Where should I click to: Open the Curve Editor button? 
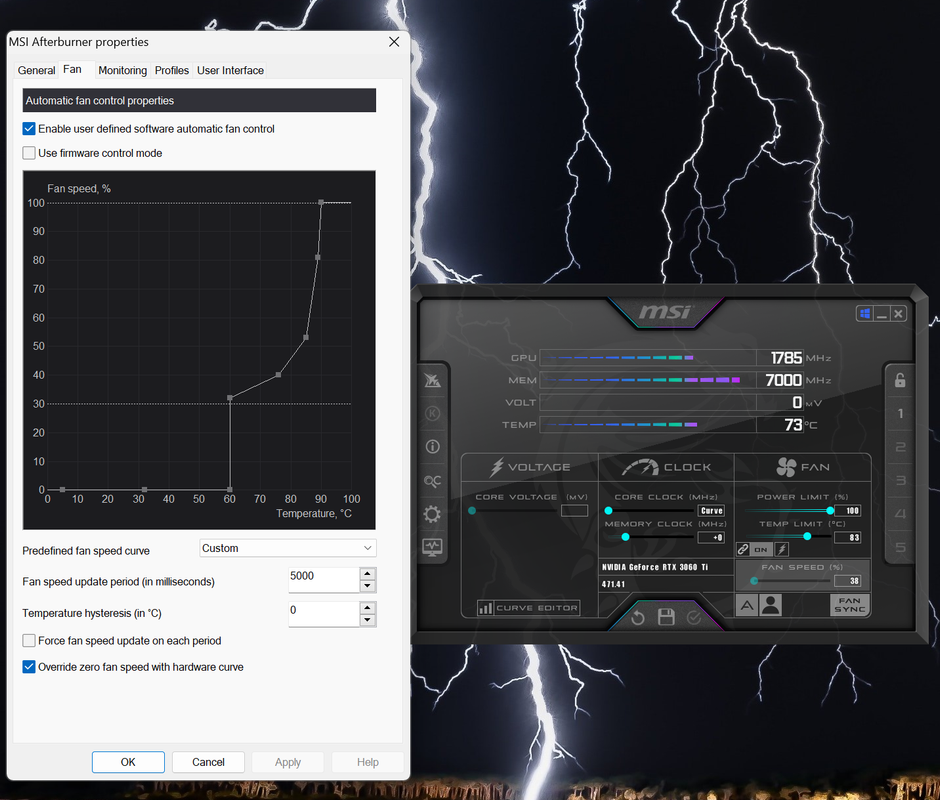pos(529,608)
